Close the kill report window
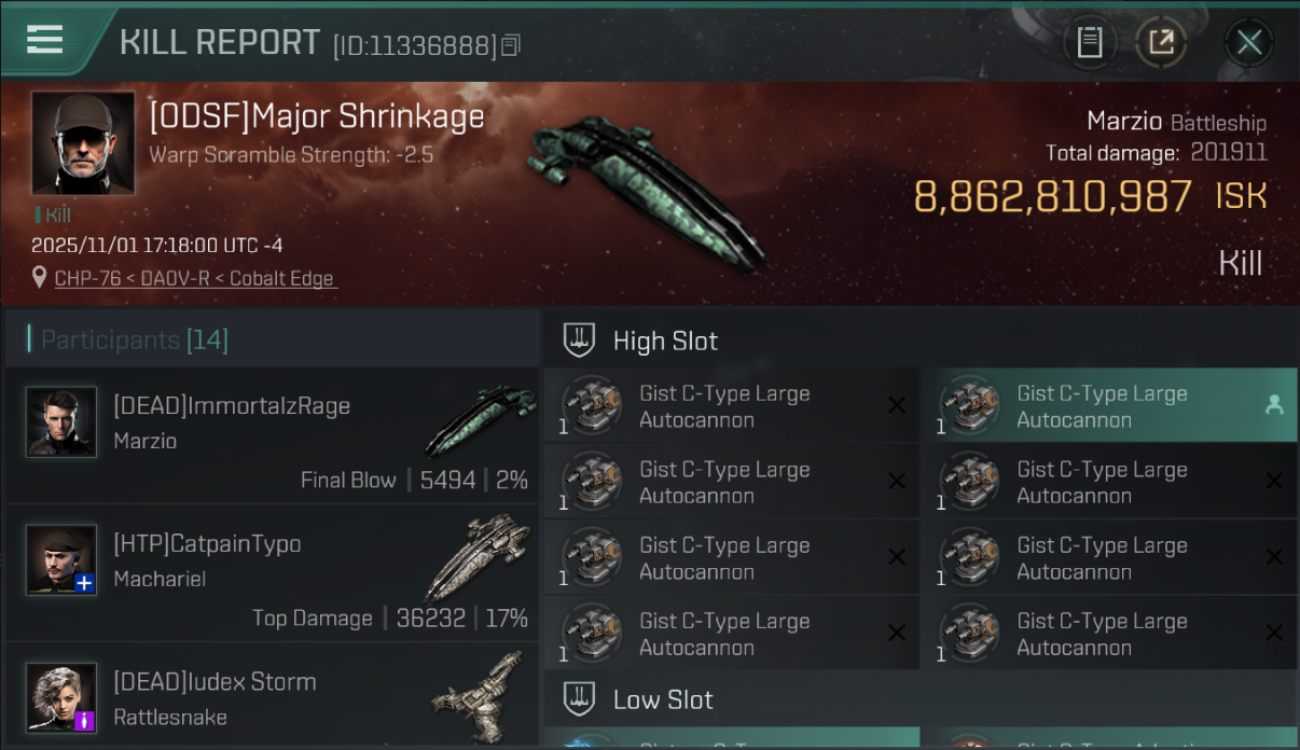The image size is (1300, 750). 1249,42
